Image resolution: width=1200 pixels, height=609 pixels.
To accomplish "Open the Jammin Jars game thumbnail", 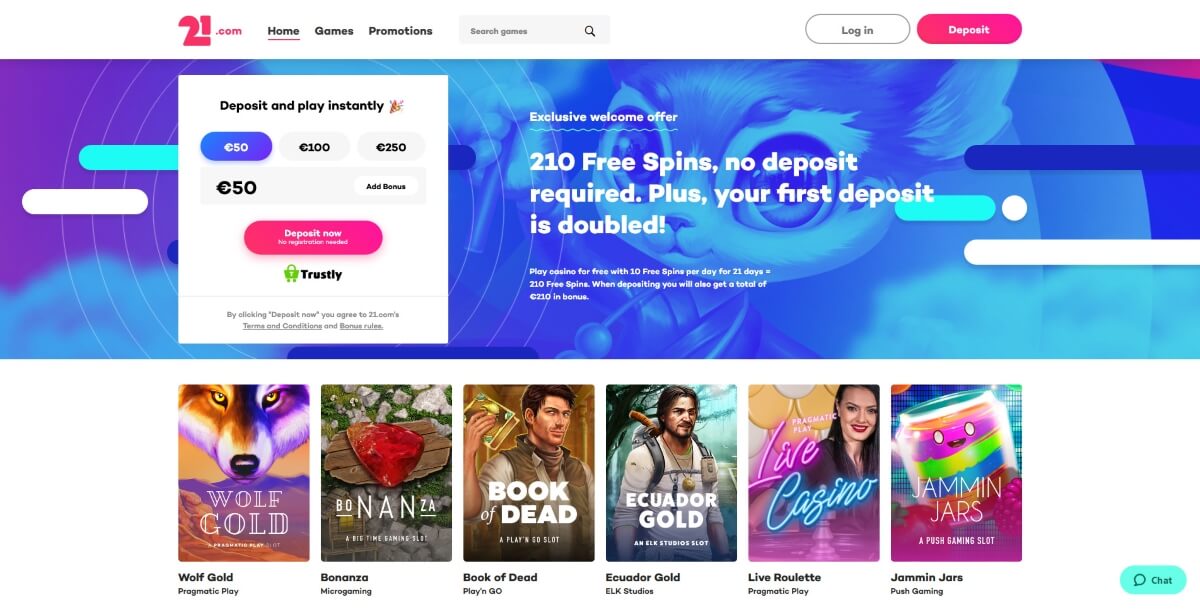I will [x=956, y=473].
